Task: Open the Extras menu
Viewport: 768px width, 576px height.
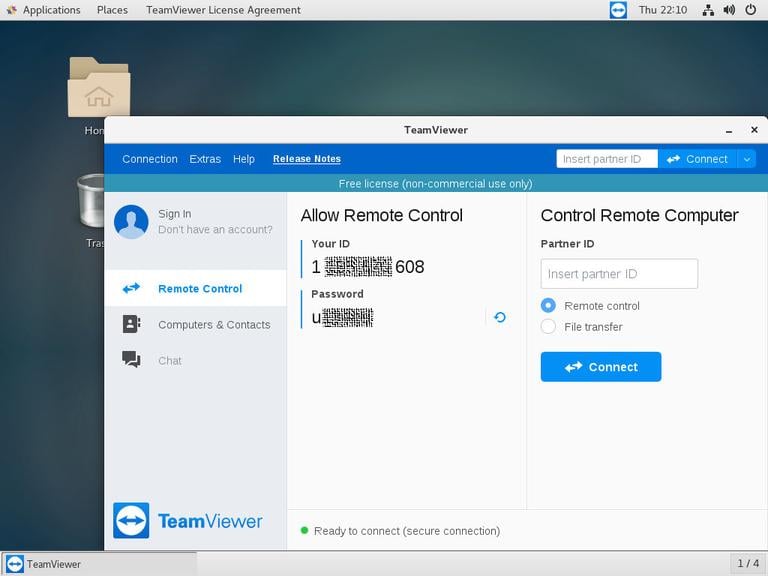Action: pyautogui.click(x=205, y=159)
